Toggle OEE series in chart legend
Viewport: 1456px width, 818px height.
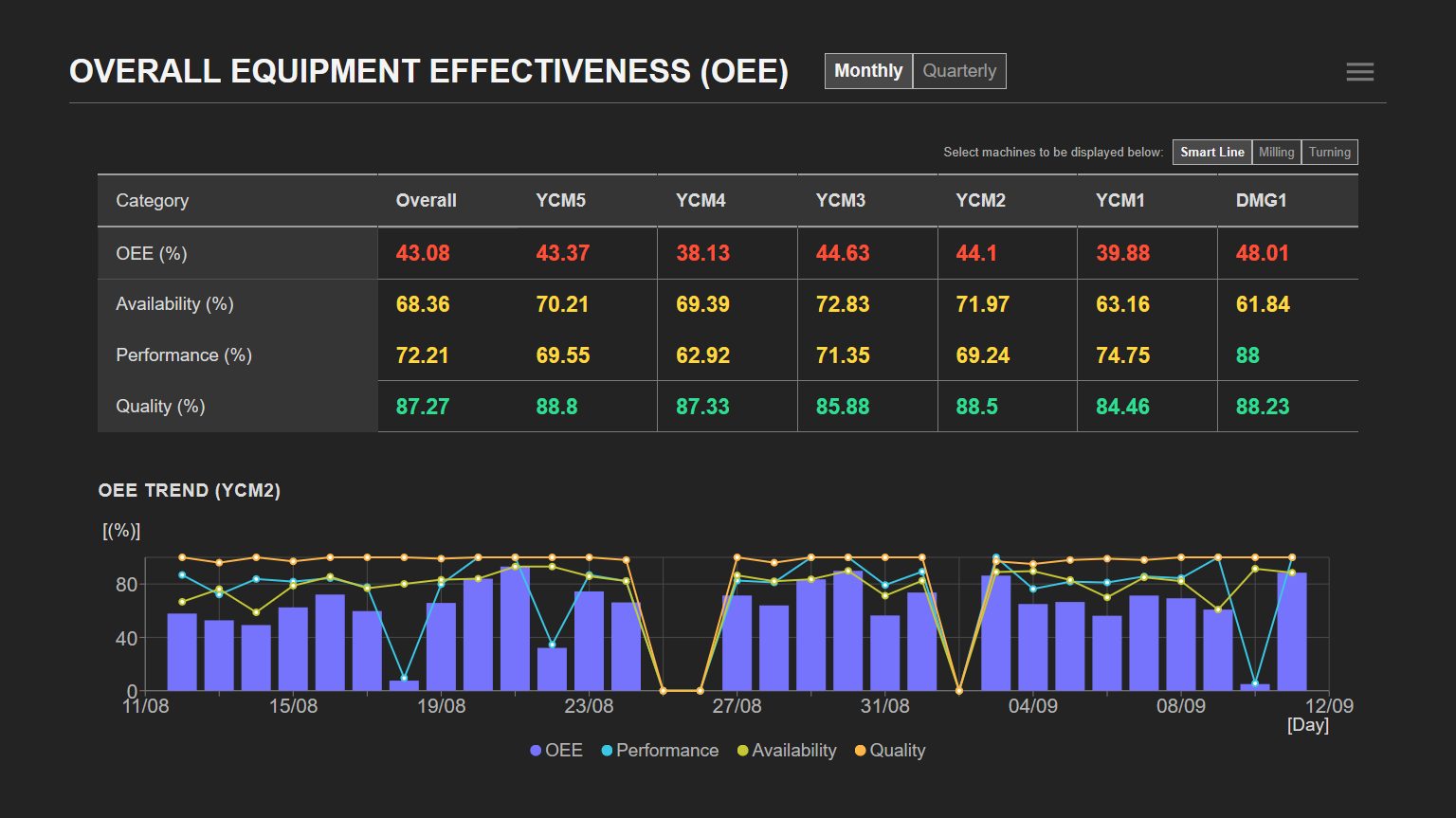coord(556,751)
